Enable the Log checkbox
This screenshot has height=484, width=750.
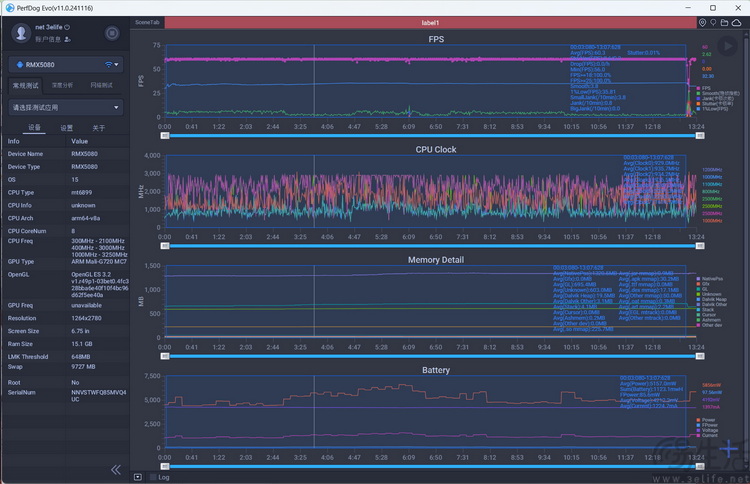[153, 477]
